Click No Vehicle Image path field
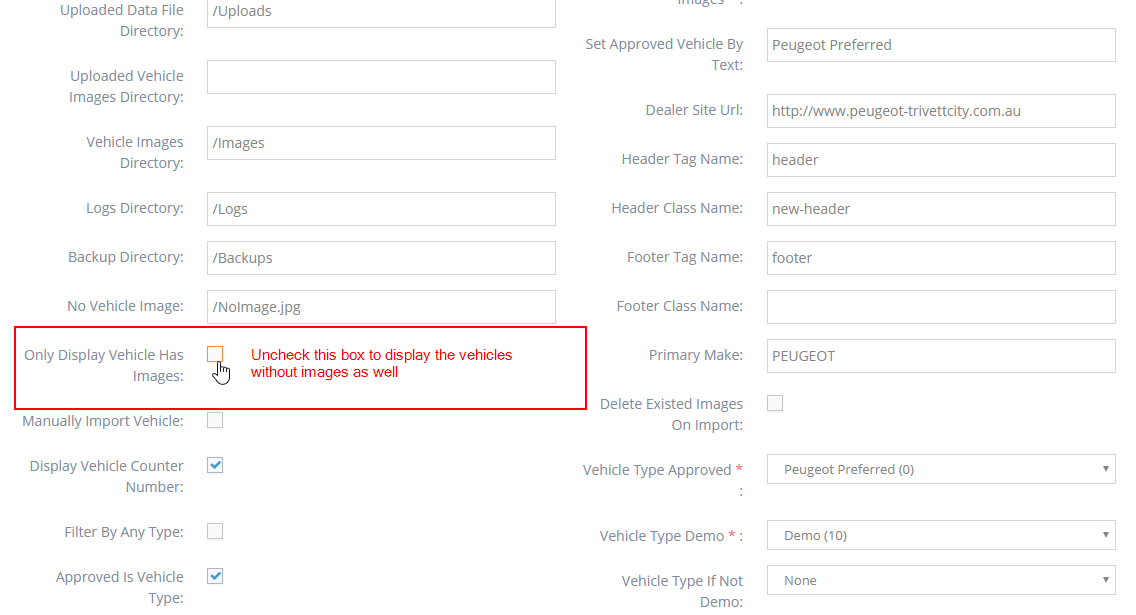The width and height of the screenshot is (1136, 615). (381, 307)
